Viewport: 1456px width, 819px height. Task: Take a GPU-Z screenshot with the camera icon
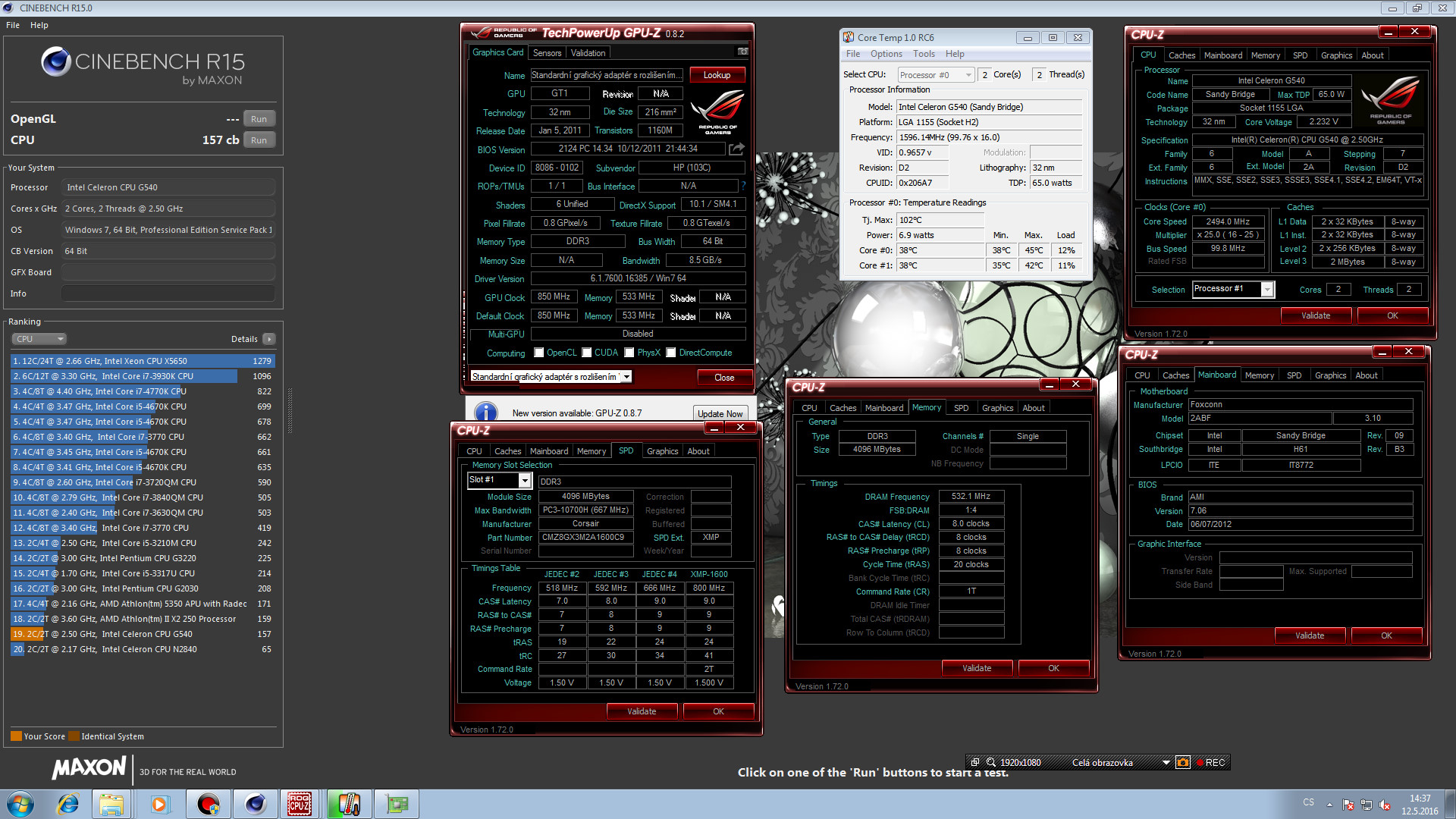pos(742,52)
